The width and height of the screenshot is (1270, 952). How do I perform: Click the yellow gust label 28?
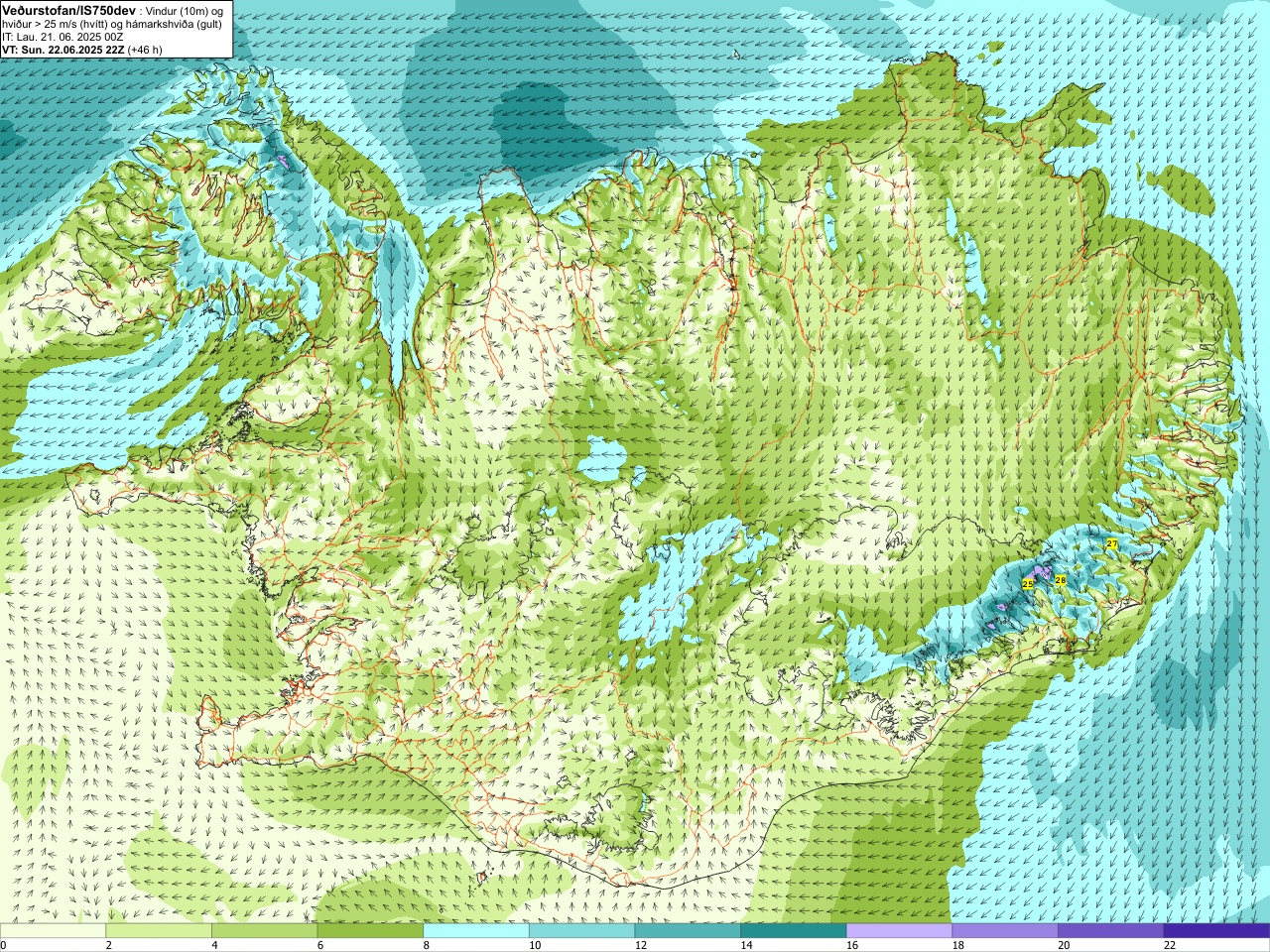tap(1060, 580)
